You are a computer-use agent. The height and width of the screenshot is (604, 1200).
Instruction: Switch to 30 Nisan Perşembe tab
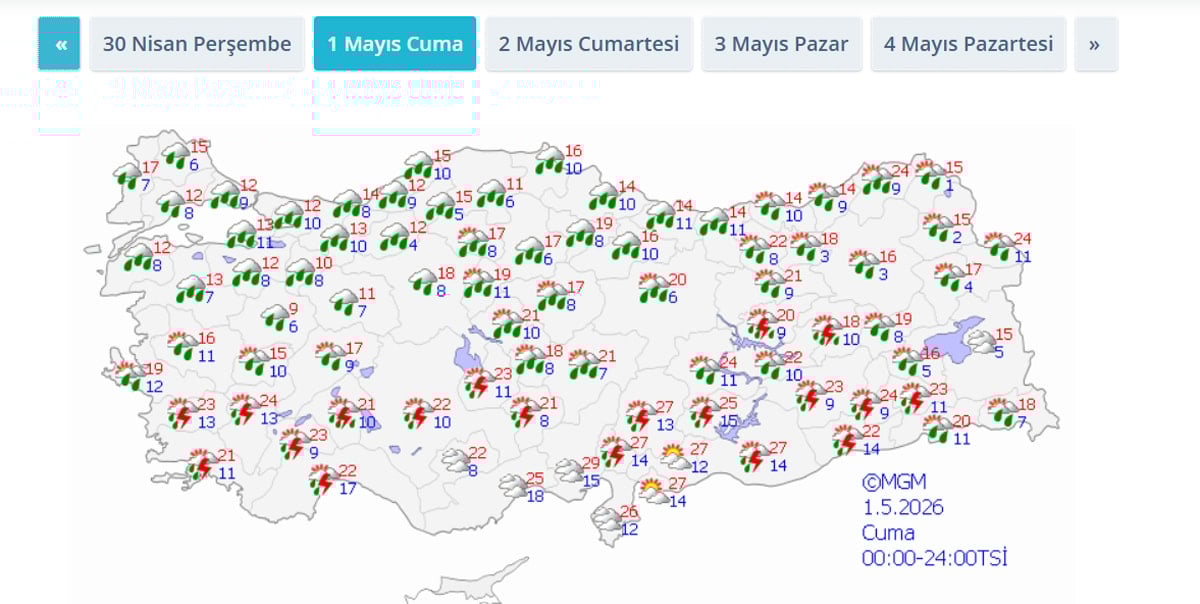point(197,44)
